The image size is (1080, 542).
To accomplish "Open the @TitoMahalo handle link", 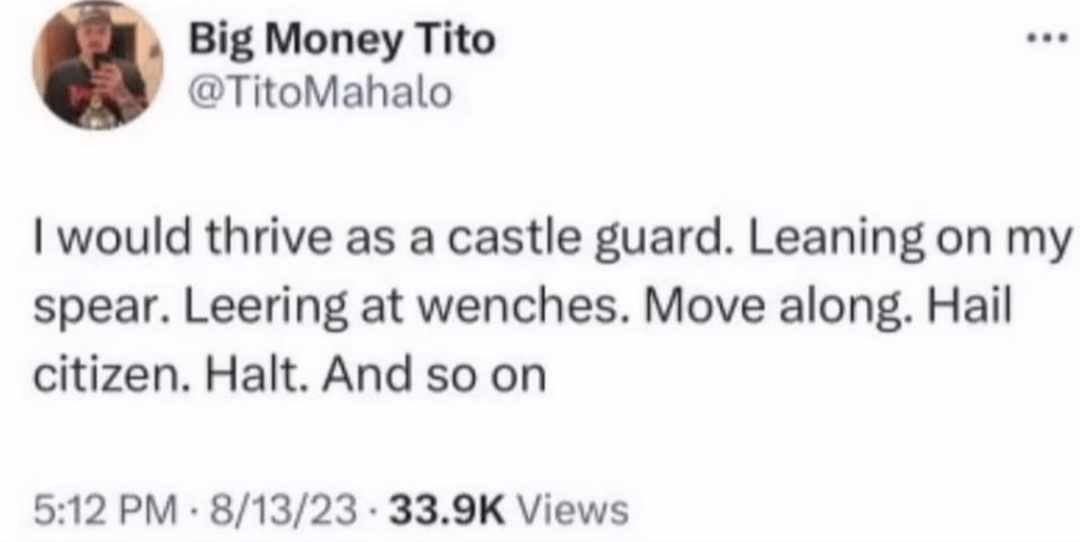I will click(320, 93).
